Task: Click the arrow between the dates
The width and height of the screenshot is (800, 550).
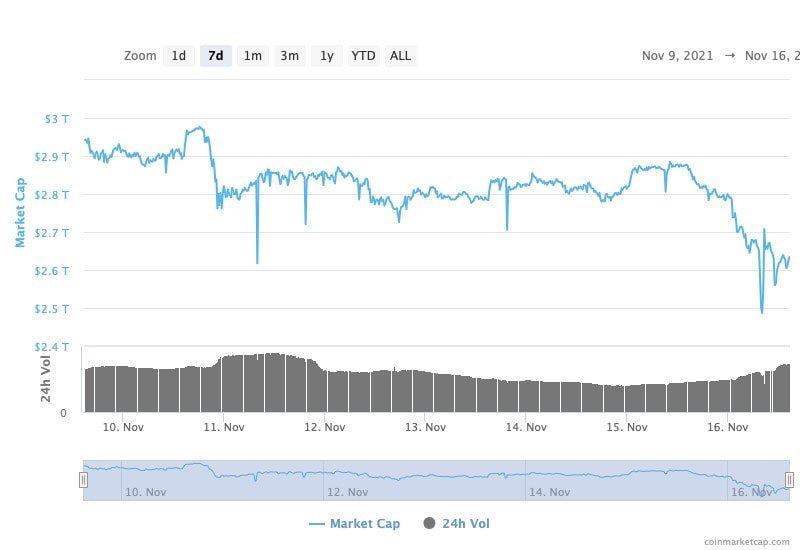Action: pyautogui.click(x=729, y=56)
